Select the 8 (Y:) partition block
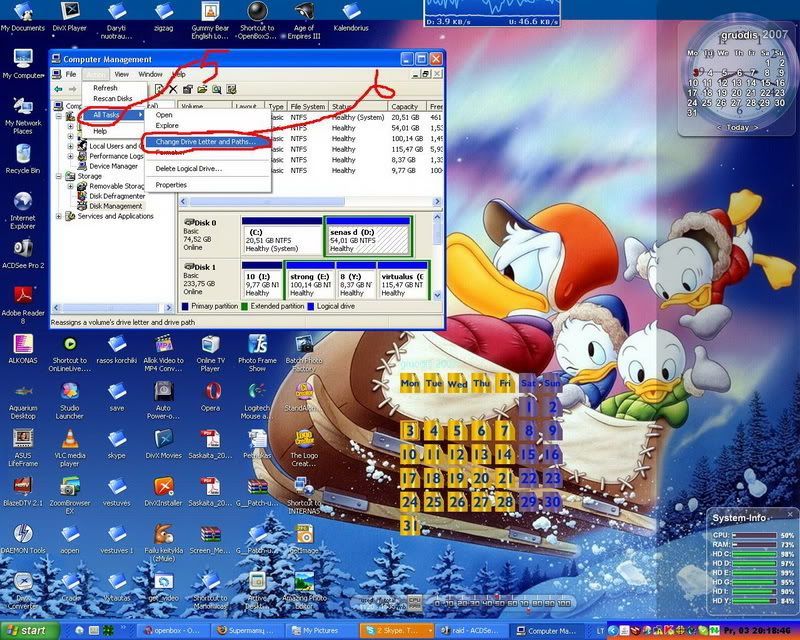Viewport: 800px width, 640px height. (356, 280)
